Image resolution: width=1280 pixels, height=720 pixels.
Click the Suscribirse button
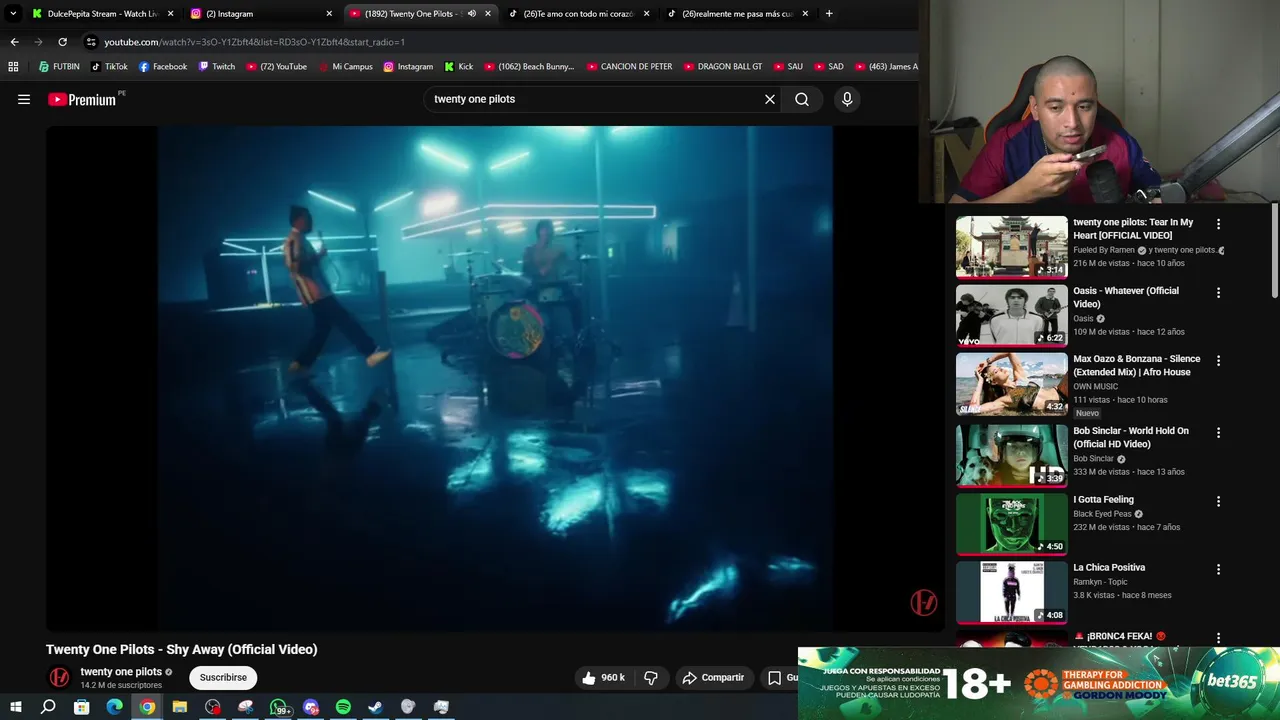(x=223, y=677)
